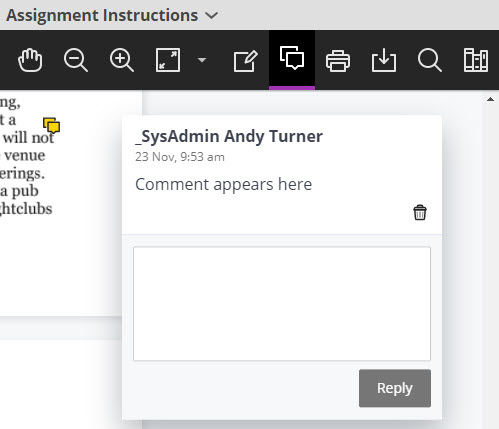499x429 pixels.
Task: Click the Reply button
Action: (x=395, y=388)
